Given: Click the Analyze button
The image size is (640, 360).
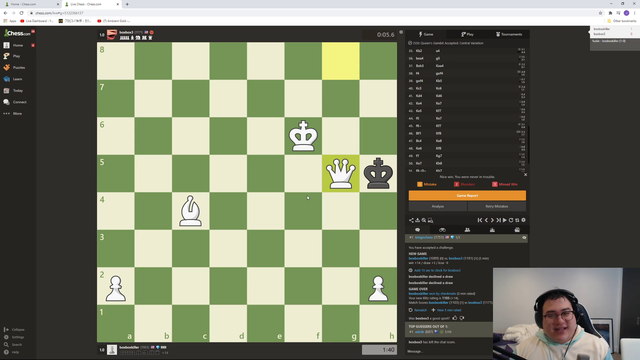Looking at the screenshot, I should pyautogui.click(x=438, y=207).
